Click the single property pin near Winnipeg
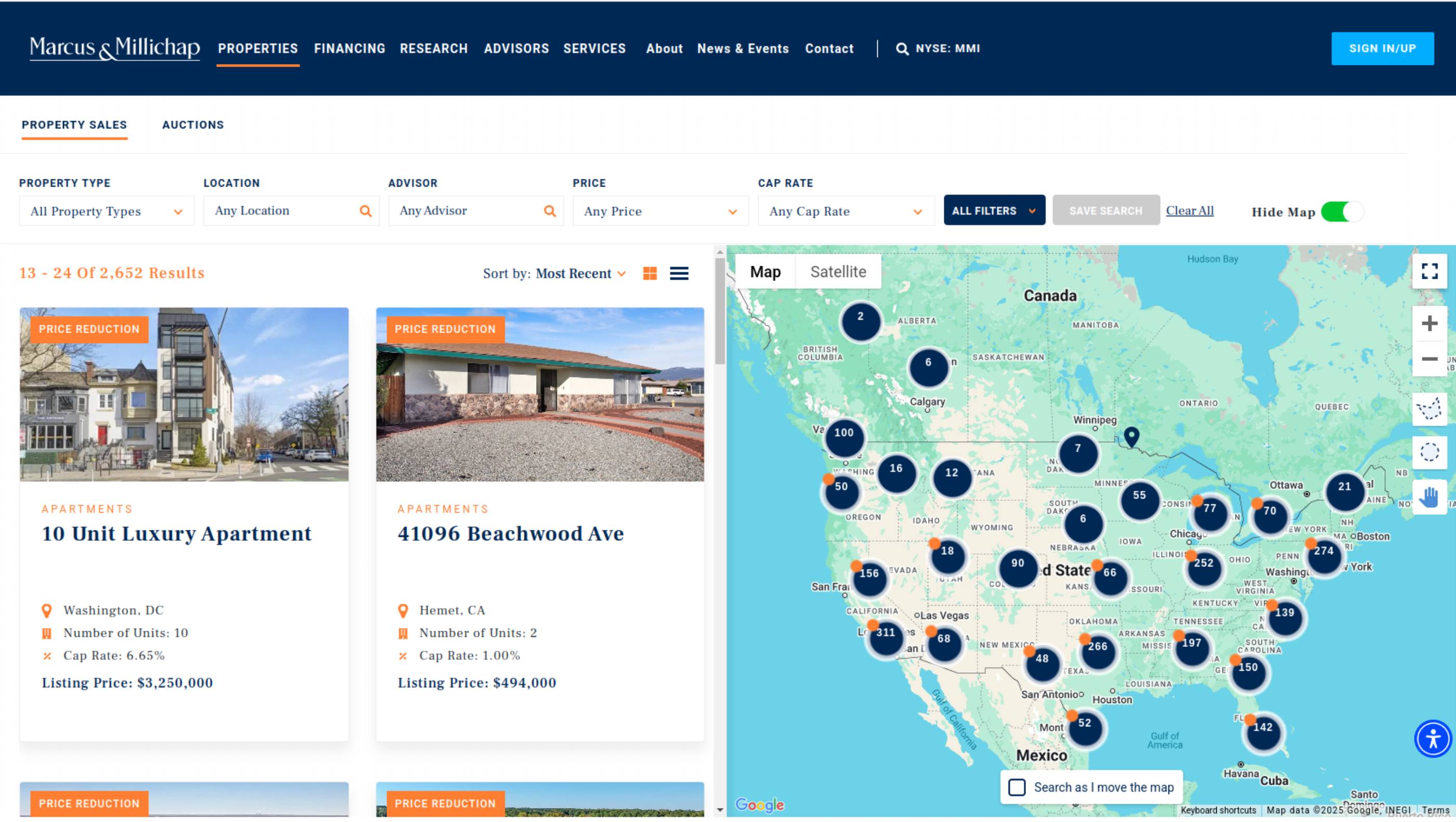The width and height of the screenshot is (1456, 822). pyautogui.click(x=1131, y=437)
